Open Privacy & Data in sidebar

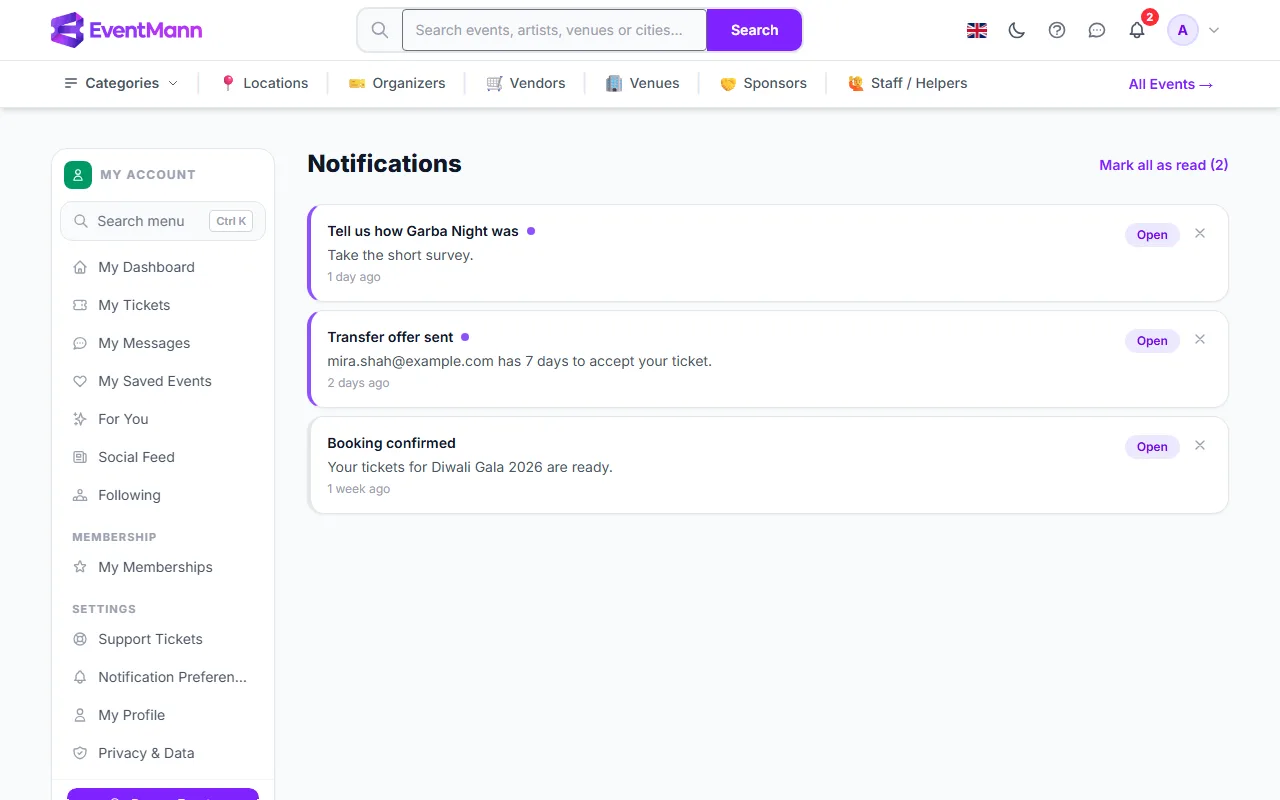pos(163,753)
